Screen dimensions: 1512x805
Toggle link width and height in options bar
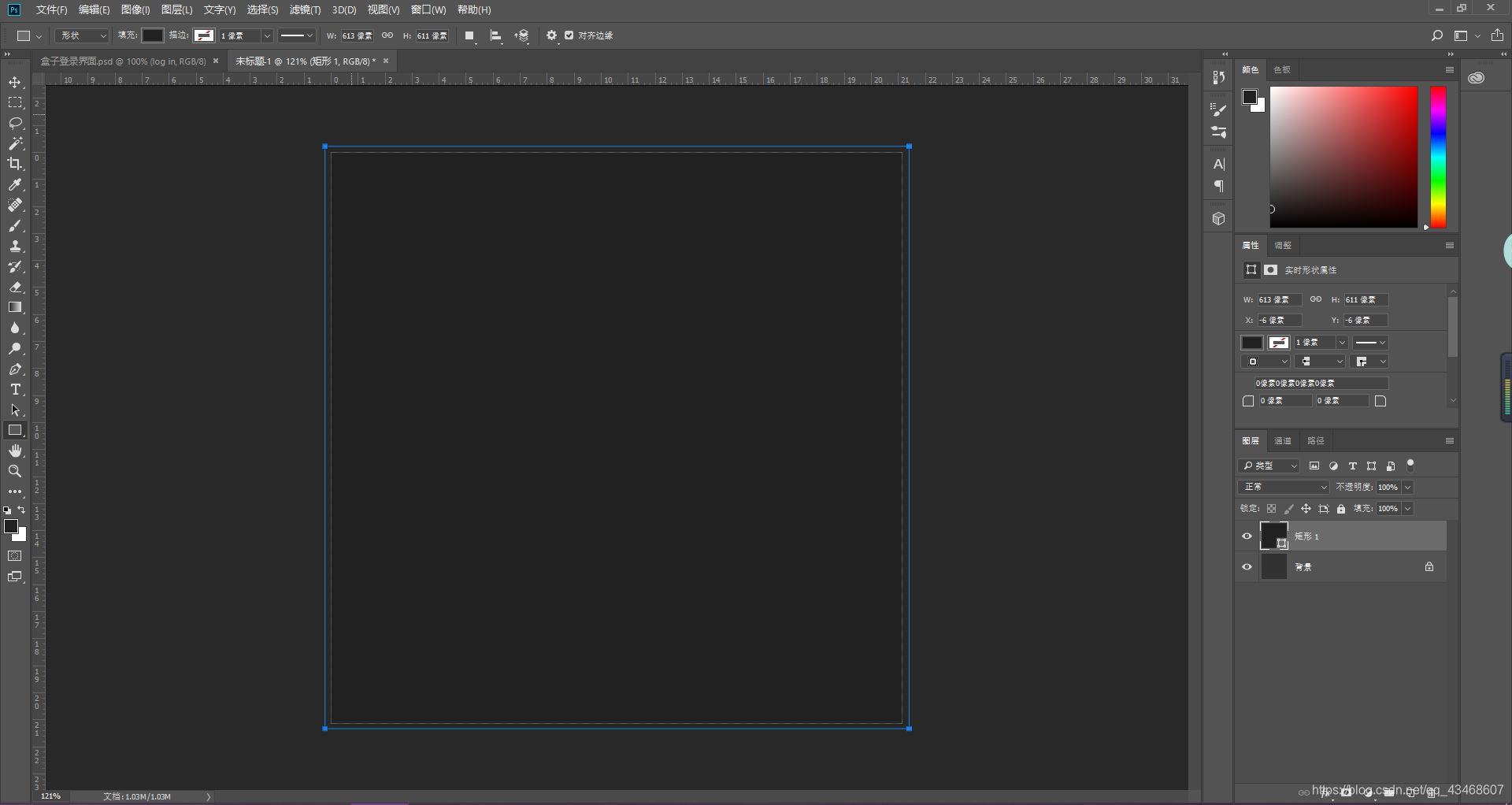click(x=387, y=35)
